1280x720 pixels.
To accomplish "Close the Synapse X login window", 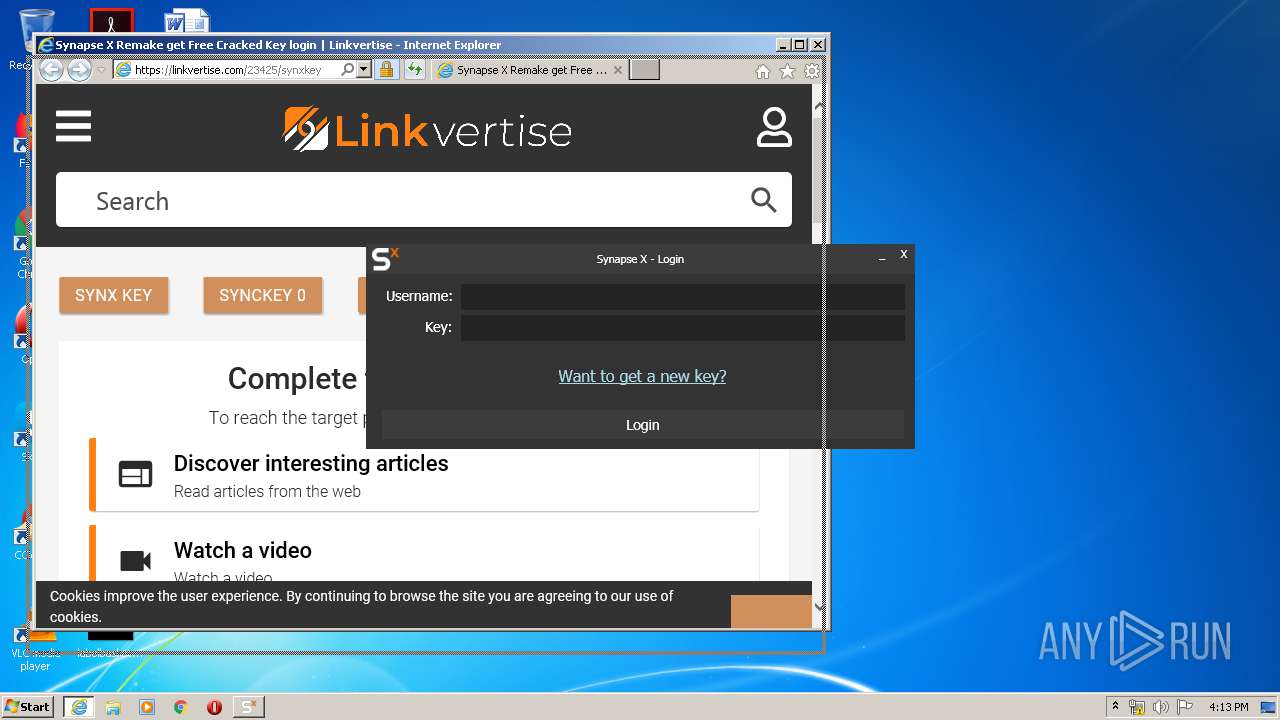I will 903,254.
